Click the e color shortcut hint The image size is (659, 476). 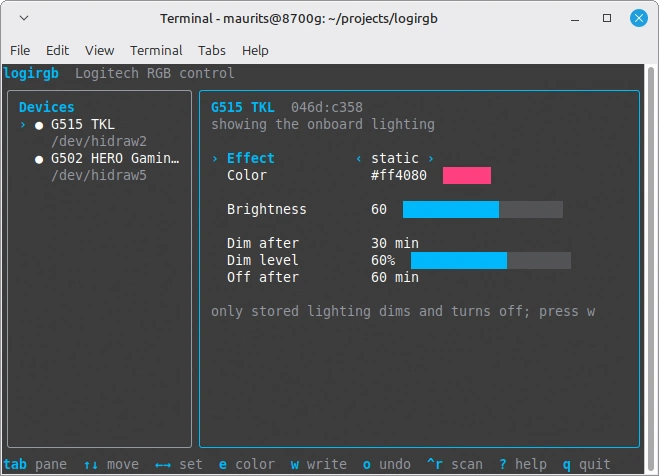[x=247, y=464]
